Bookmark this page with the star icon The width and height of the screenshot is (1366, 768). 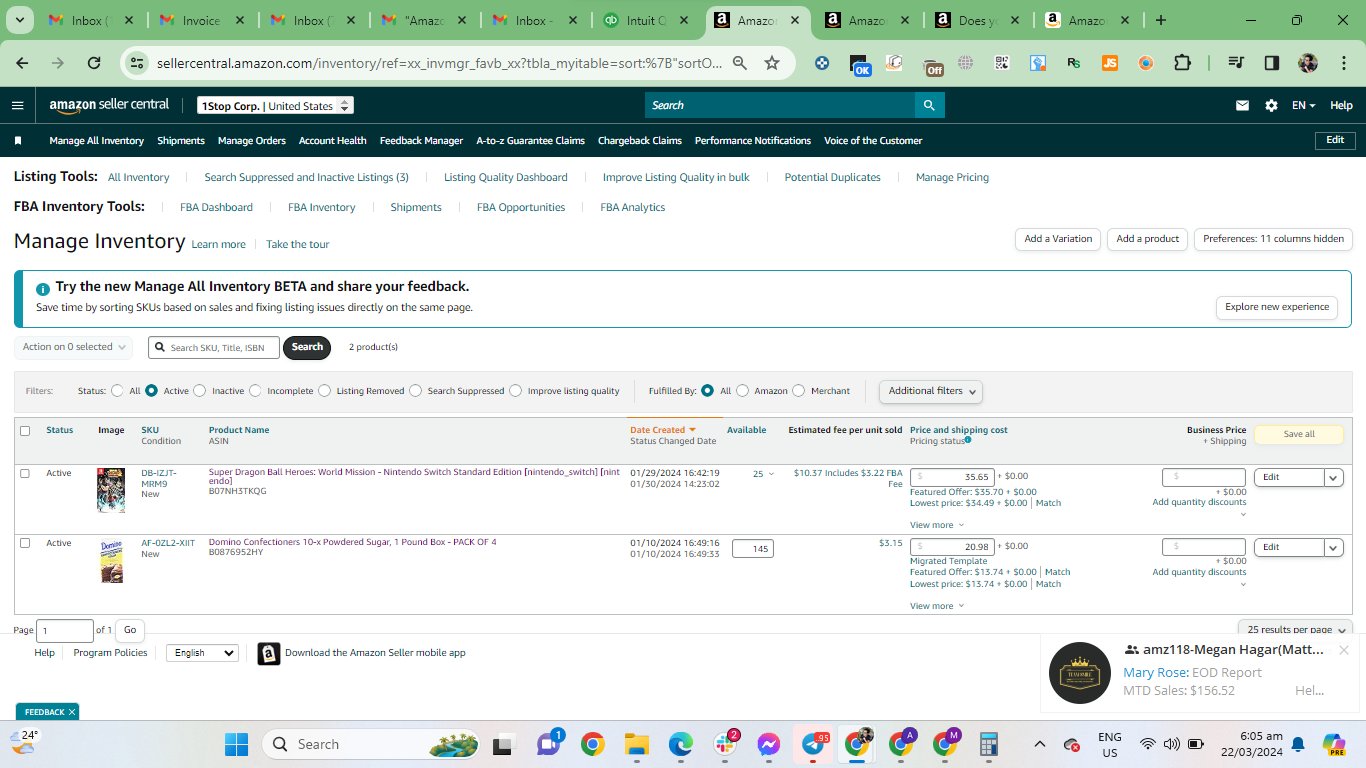772,63
